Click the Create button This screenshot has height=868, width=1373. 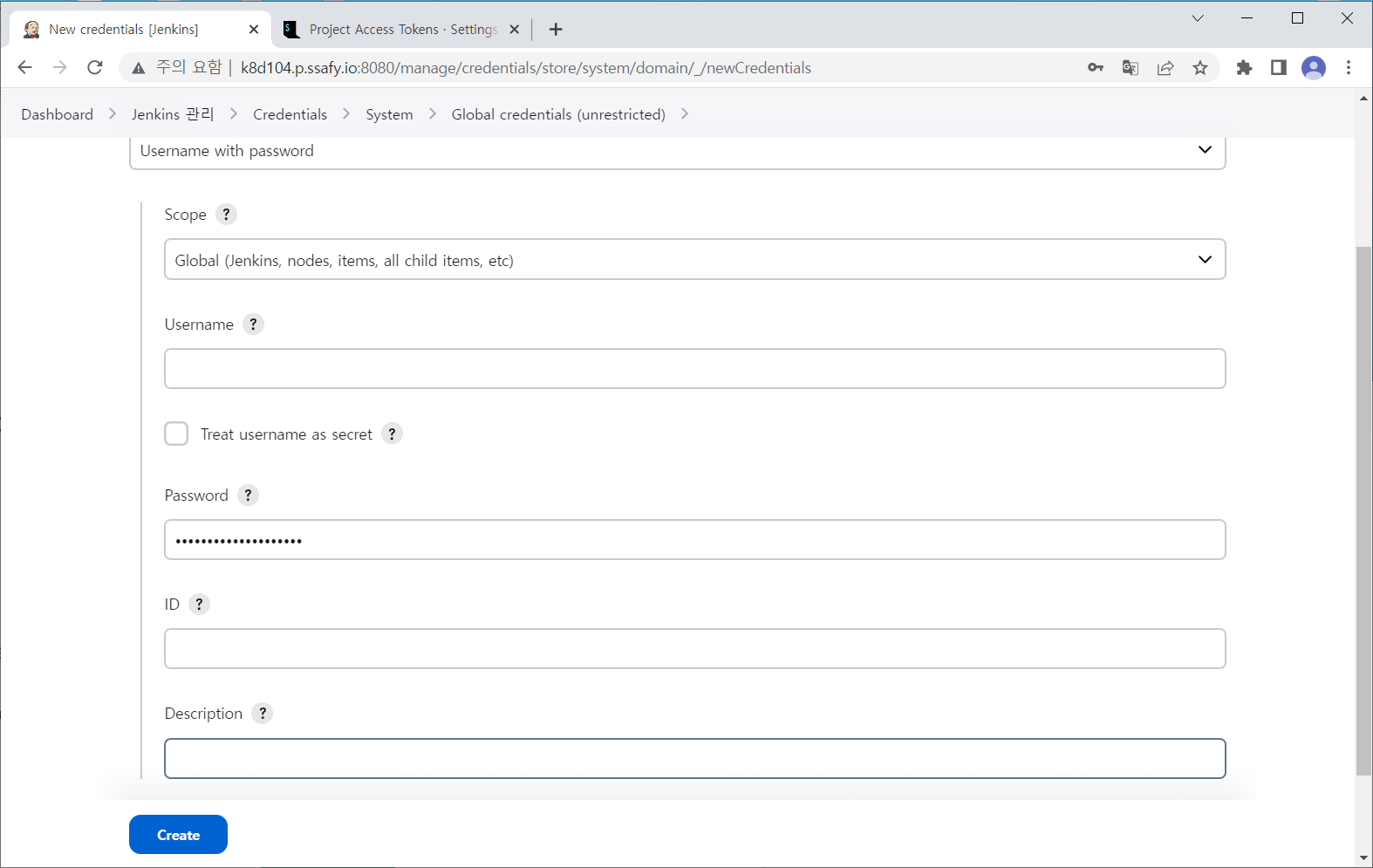178,835
